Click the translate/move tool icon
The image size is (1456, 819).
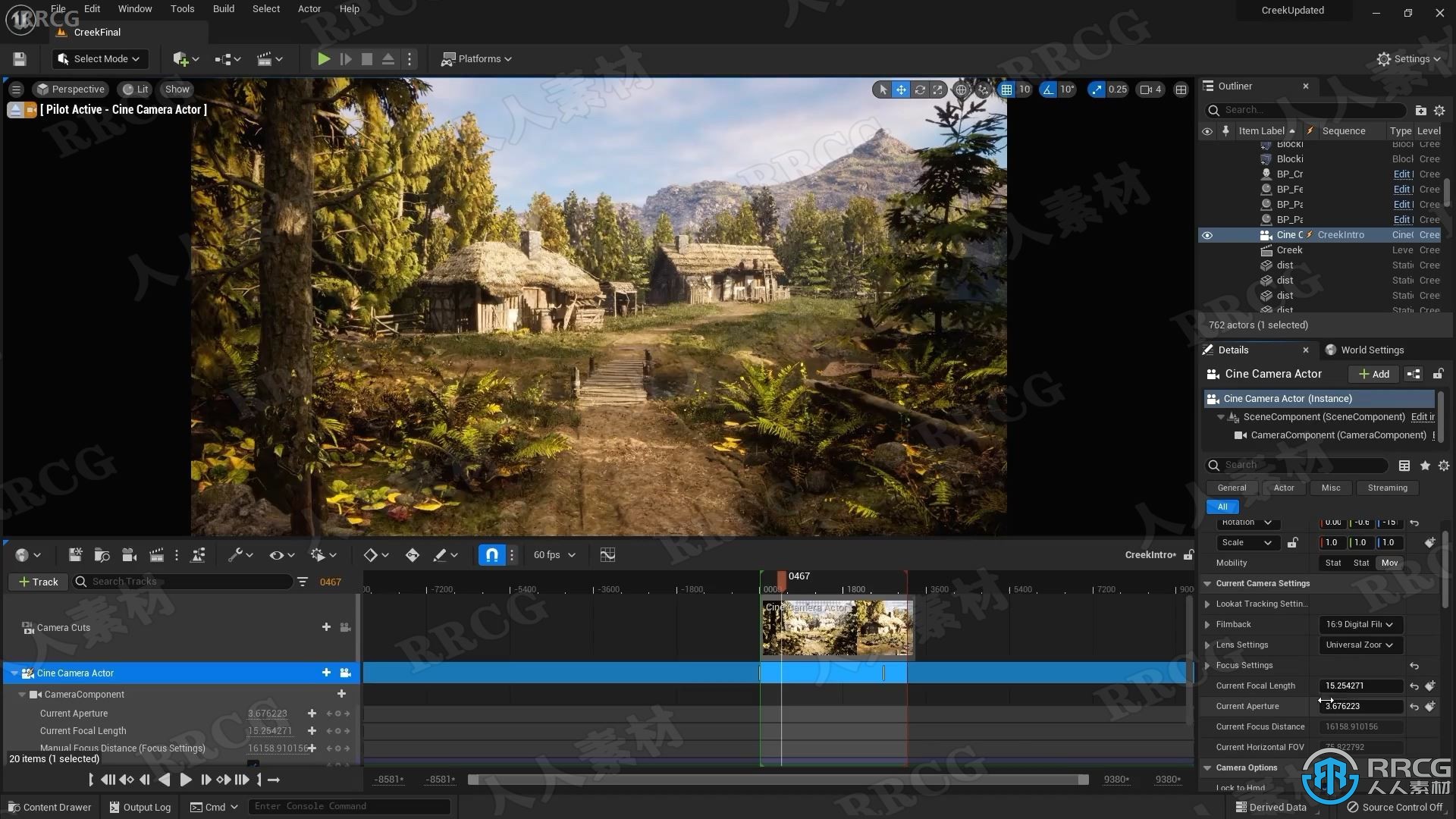[901, 89]
